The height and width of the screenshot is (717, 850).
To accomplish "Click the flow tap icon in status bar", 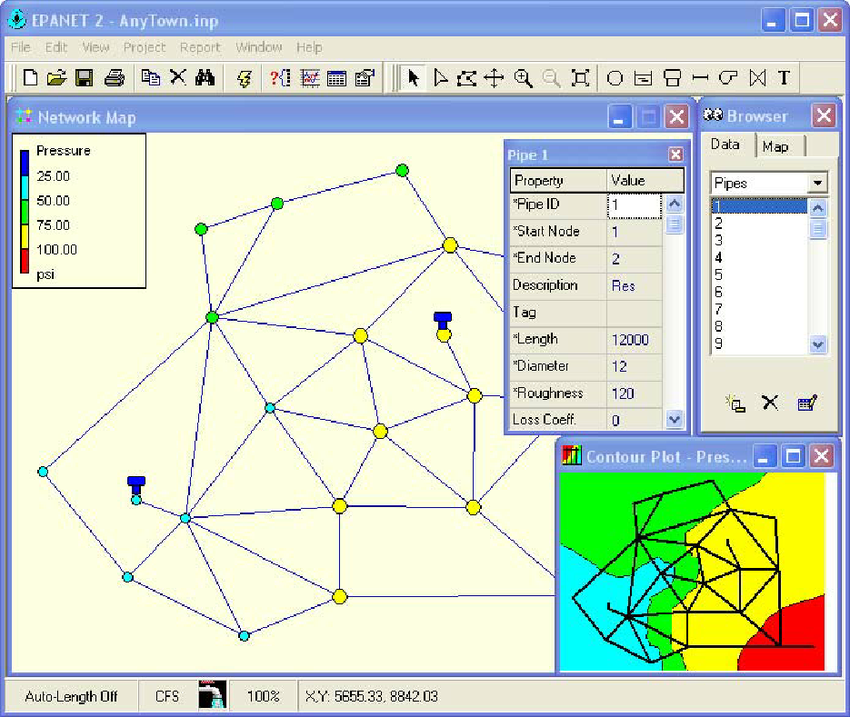I will click(212, 695).
